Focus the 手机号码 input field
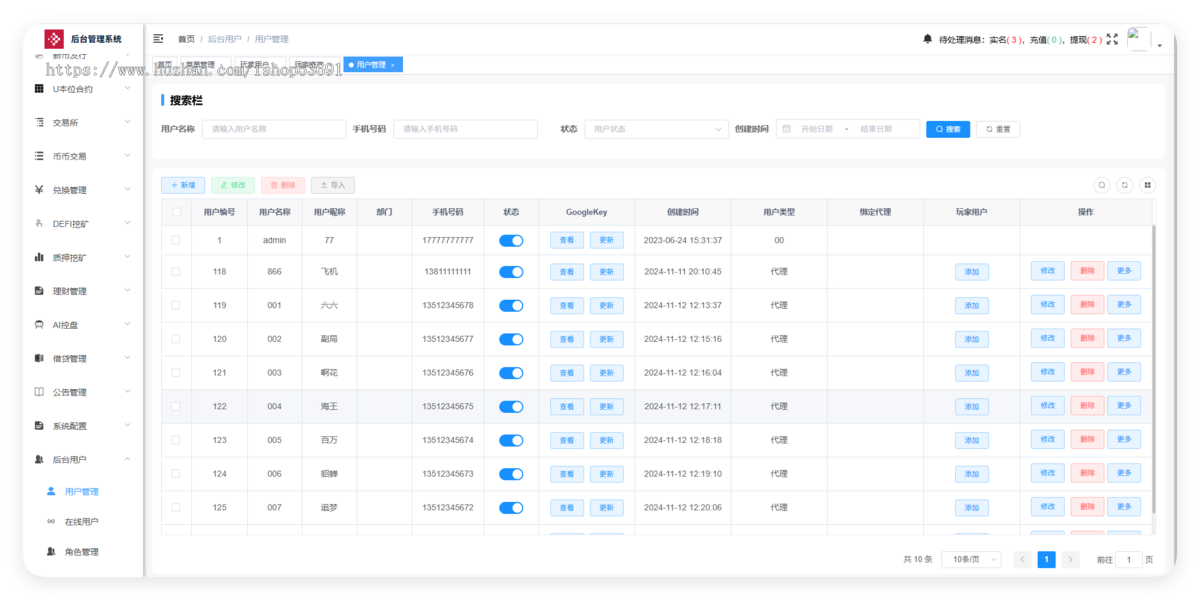Screen dimensions: 1200x600 tap(465, 129)
